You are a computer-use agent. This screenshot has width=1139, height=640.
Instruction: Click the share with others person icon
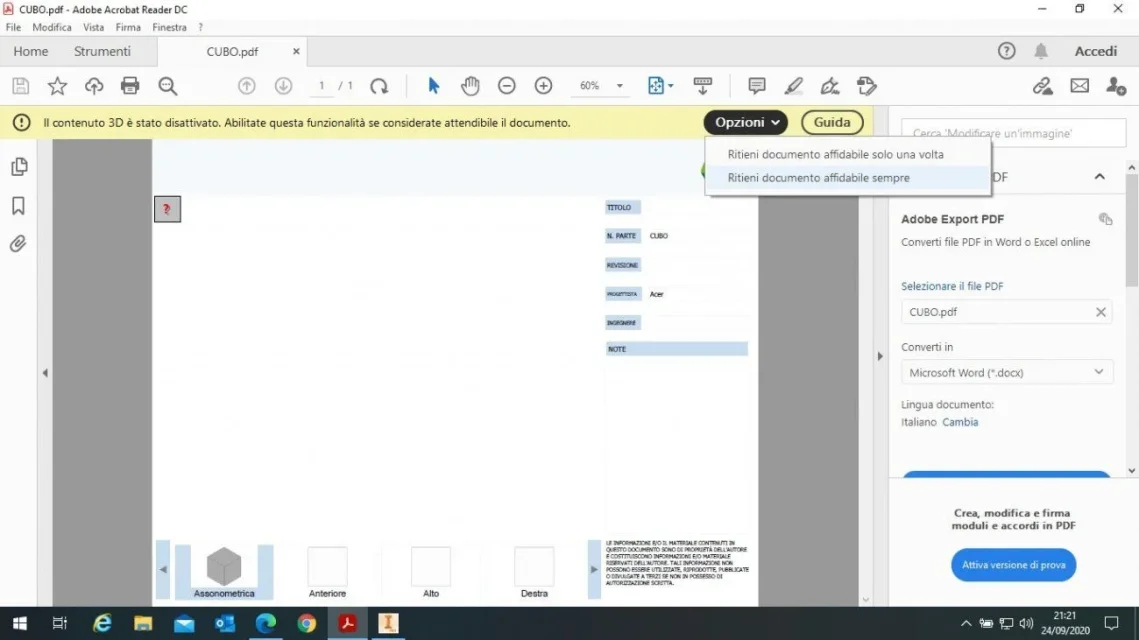pos(1116,86)
